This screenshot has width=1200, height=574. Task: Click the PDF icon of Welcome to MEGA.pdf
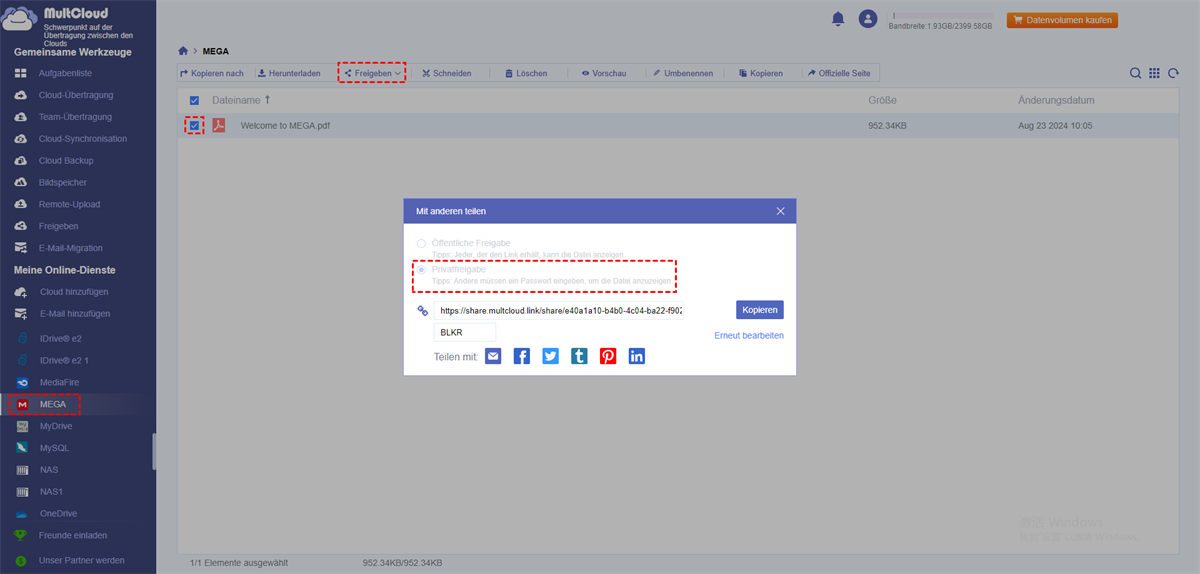[218, 125]
